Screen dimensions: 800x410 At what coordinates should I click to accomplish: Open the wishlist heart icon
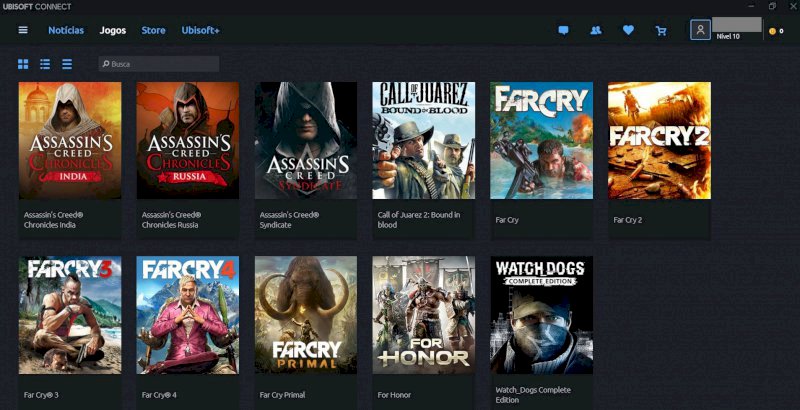[628, 31]
